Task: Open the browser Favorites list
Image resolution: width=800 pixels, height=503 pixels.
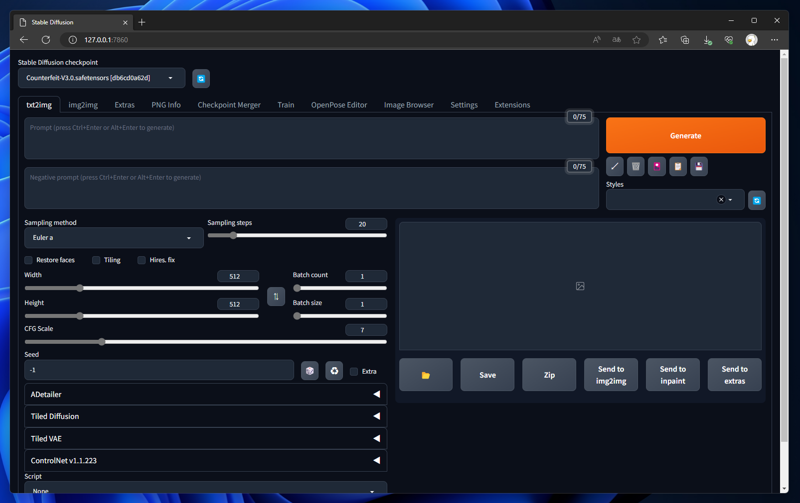Action: point(663,40)
